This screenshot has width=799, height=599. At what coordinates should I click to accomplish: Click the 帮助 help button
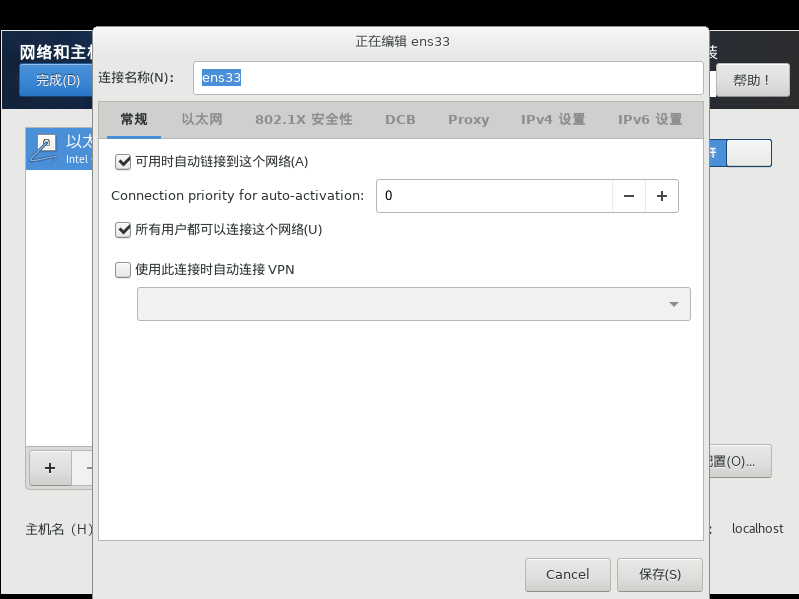(753, 80)
